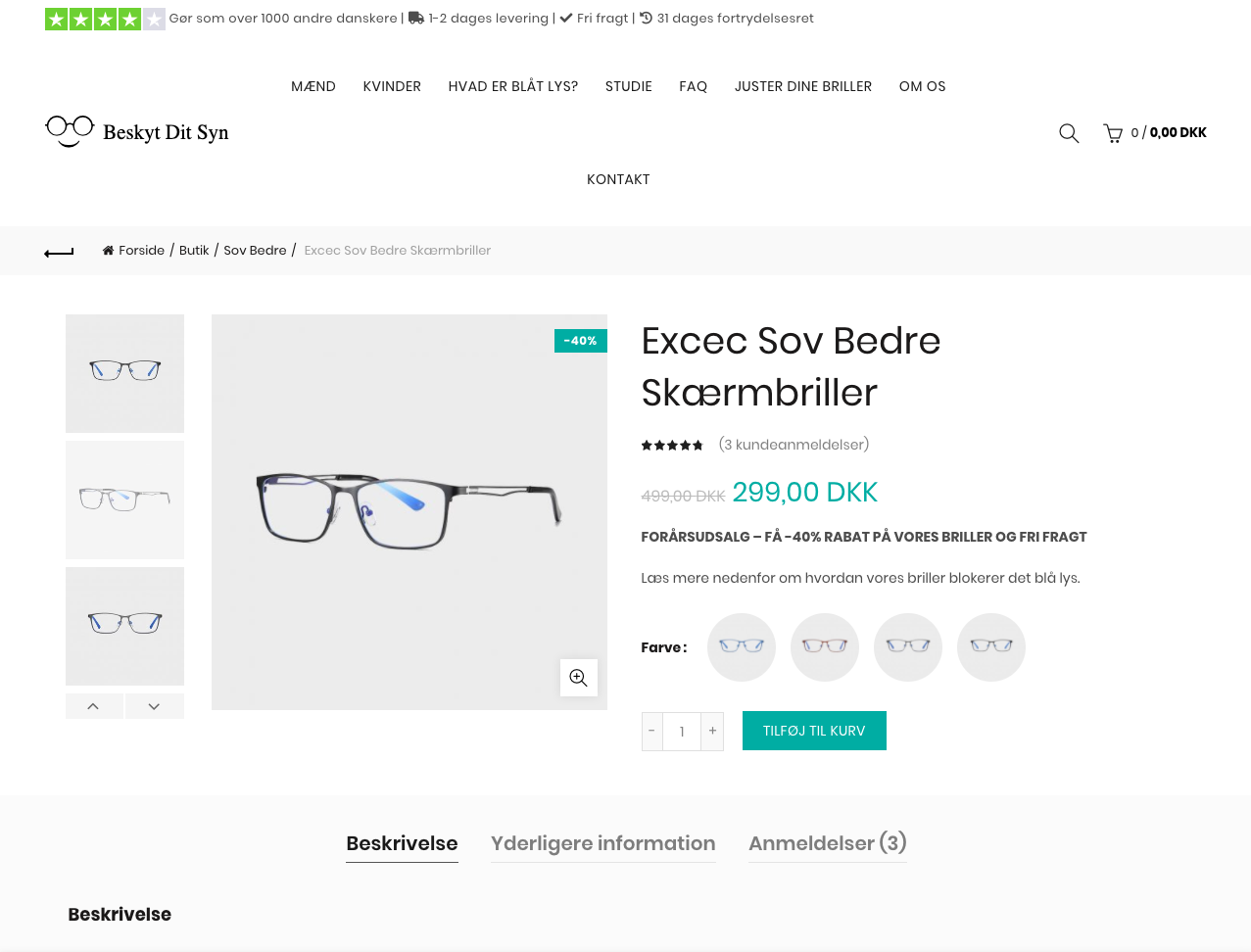Viewport: 1251px width, 952px height.
Task: Click the Beskyt Dit Syn glasses logo
Action: point(137,131)
